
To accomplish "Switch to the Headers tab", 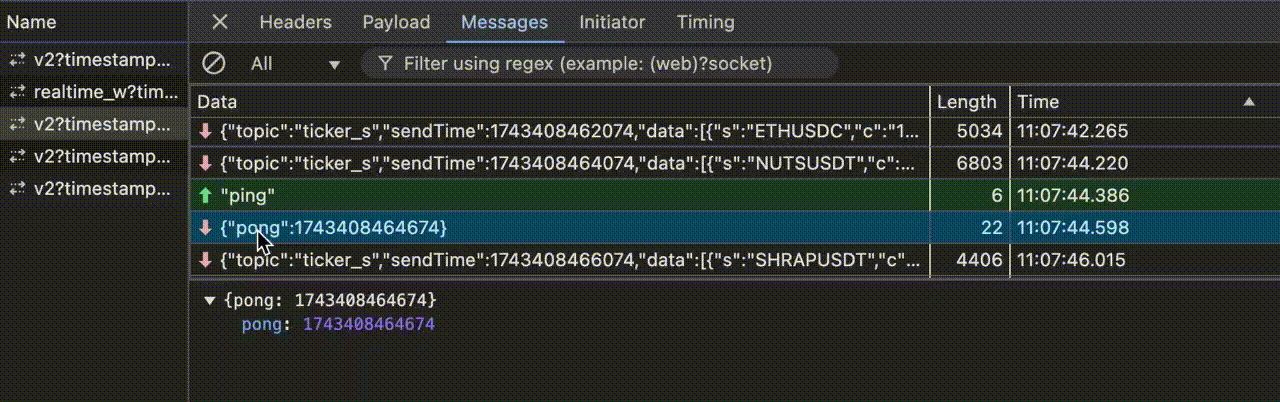I will 295,22.
